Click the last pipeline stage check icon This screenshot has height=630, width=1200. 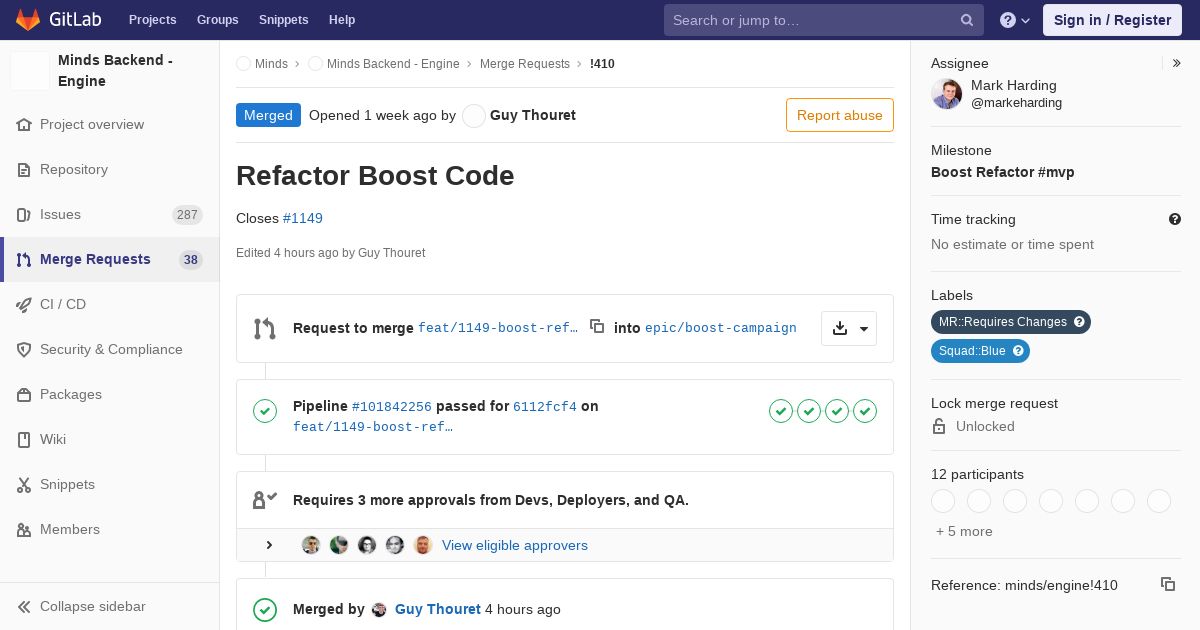865,411
